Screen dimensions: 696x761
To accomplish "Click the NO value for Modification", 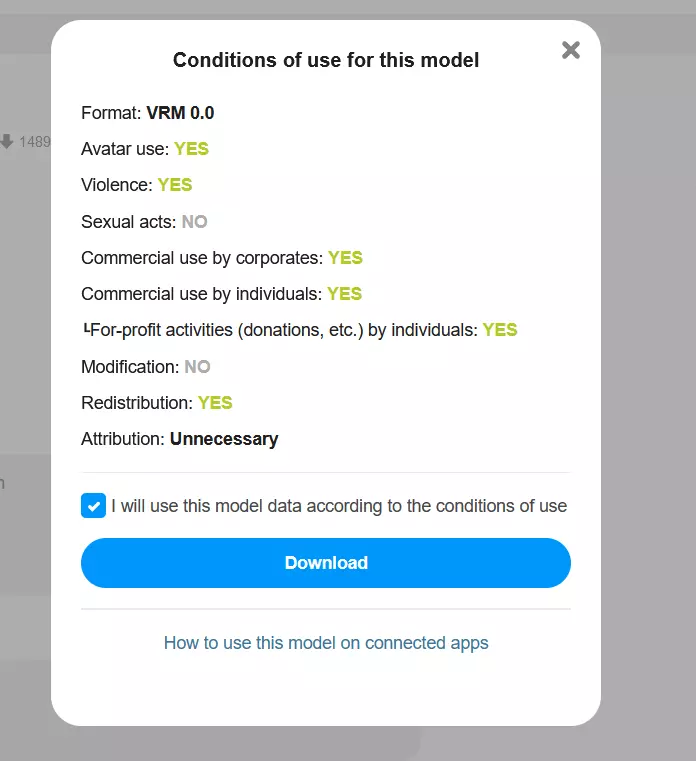I will pos(197,367).
